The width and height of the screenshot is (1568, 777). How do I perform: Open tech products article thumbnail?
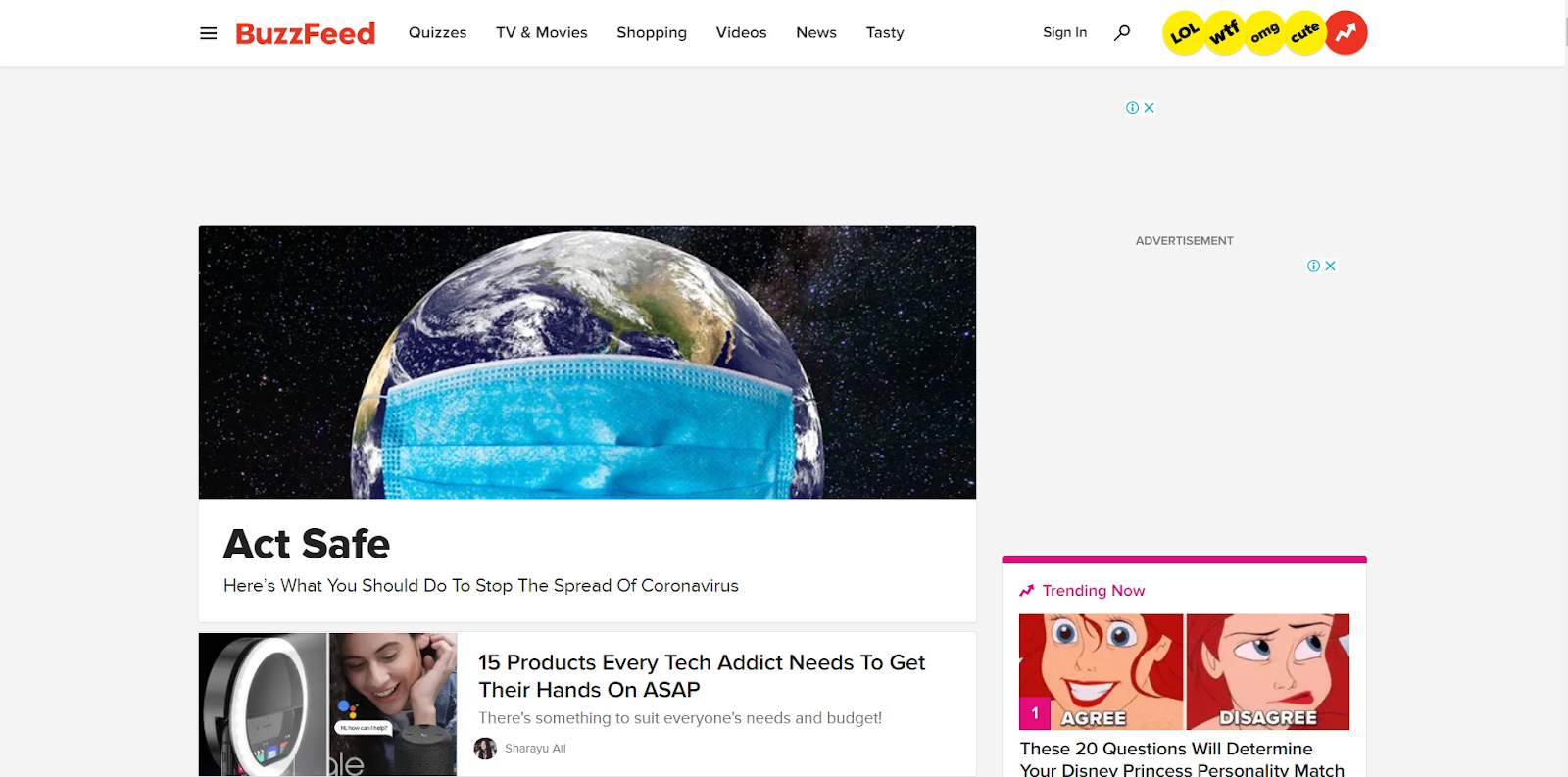327,704
